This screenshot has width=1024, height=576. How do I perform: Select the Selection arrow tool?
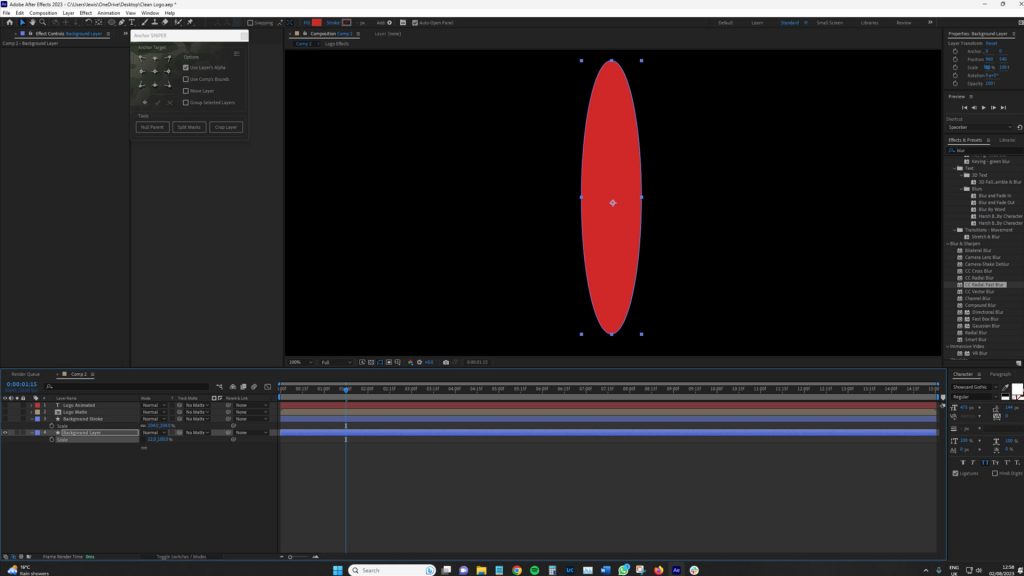coord(22,22)
